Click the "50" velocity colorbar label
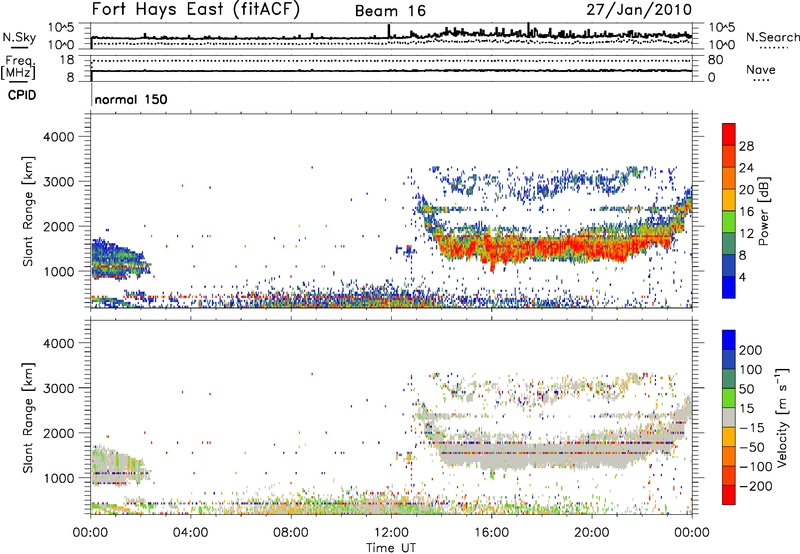The width and height of the screenshot is (800, 554). (x=746, y=389)
